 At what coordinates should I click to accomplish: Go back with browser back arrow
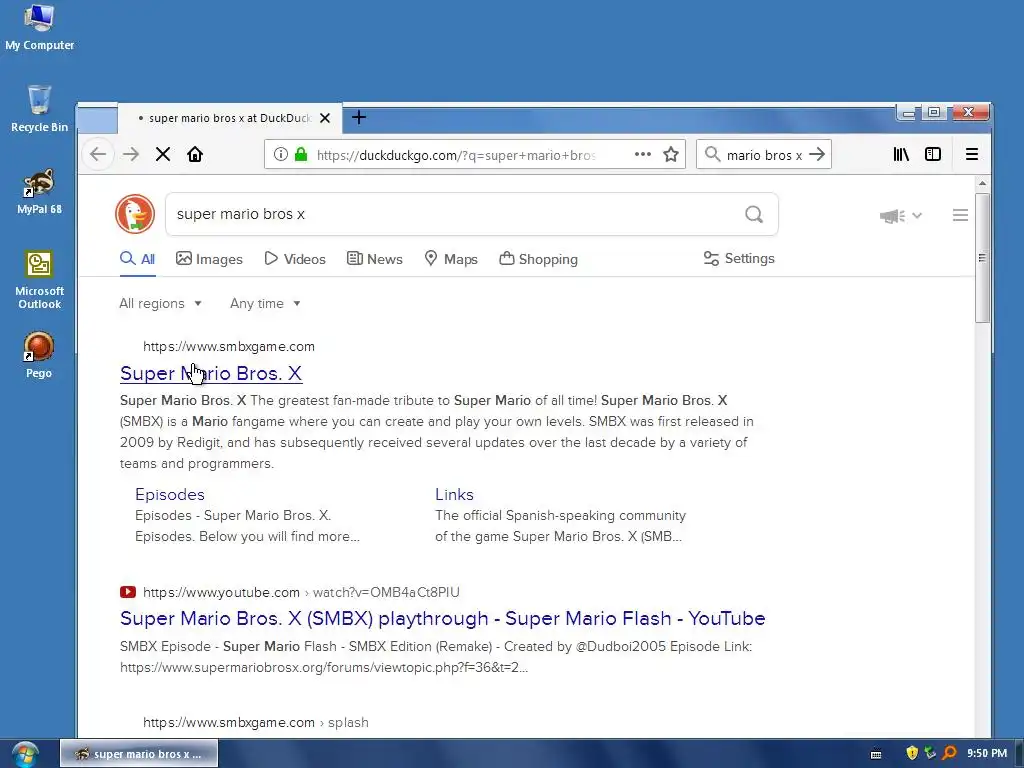98,154
